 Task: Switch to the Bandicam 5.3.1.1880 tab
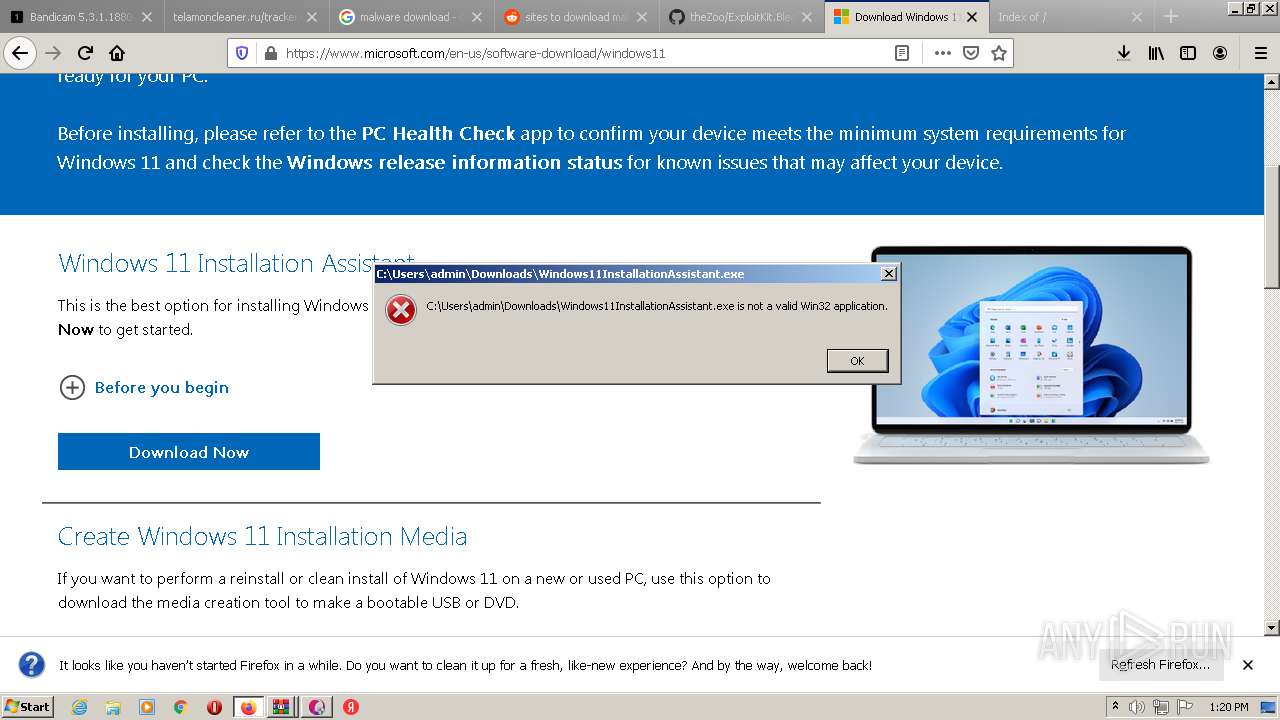point(82,17)
